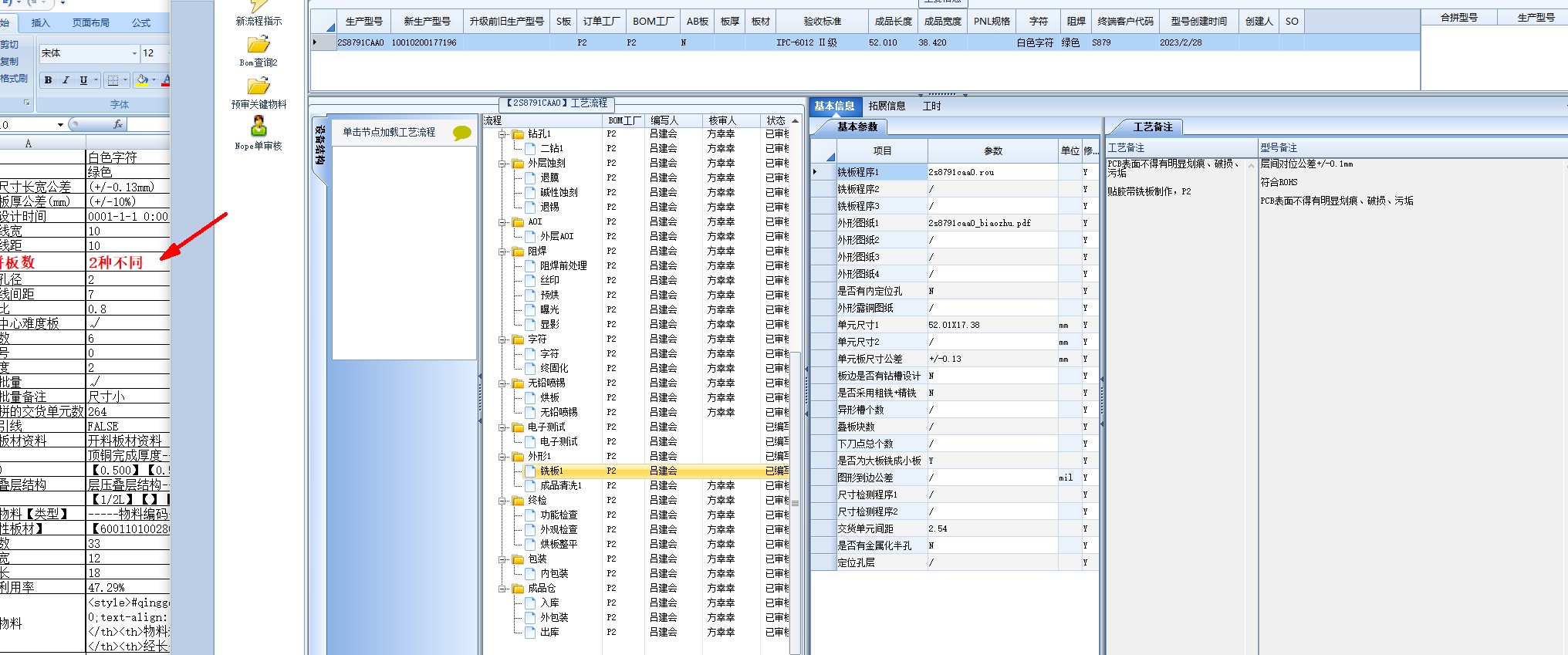The image size is (1568, 655).
Task: Apply cell borders button in Excel
Action: coord(113,79)
